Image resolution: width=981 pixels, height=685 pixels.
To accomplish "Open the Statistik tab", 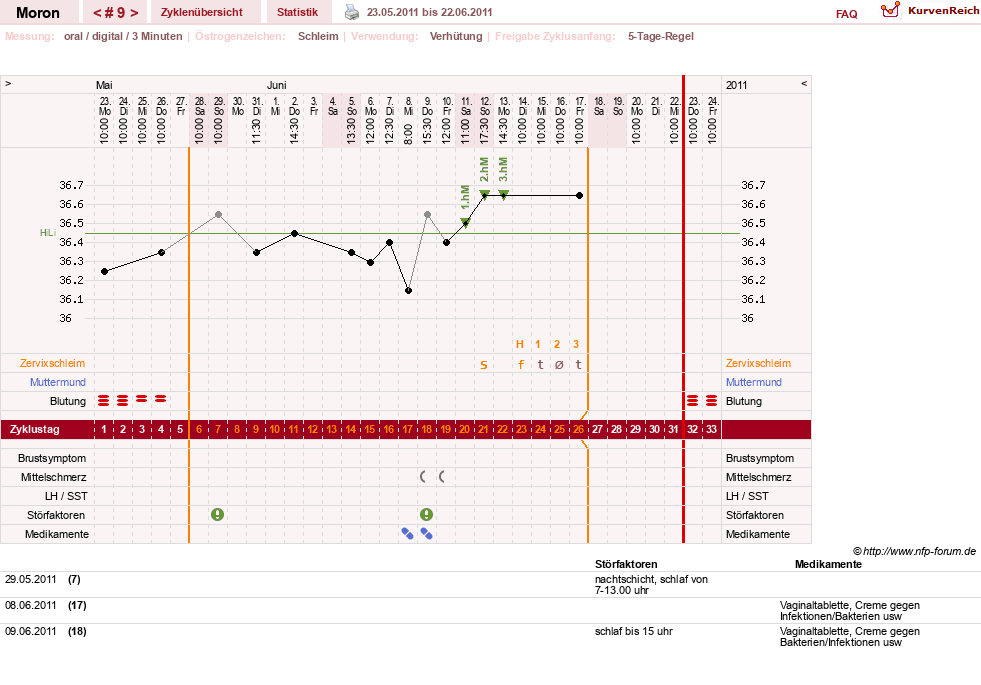I will tap(297, 13).
